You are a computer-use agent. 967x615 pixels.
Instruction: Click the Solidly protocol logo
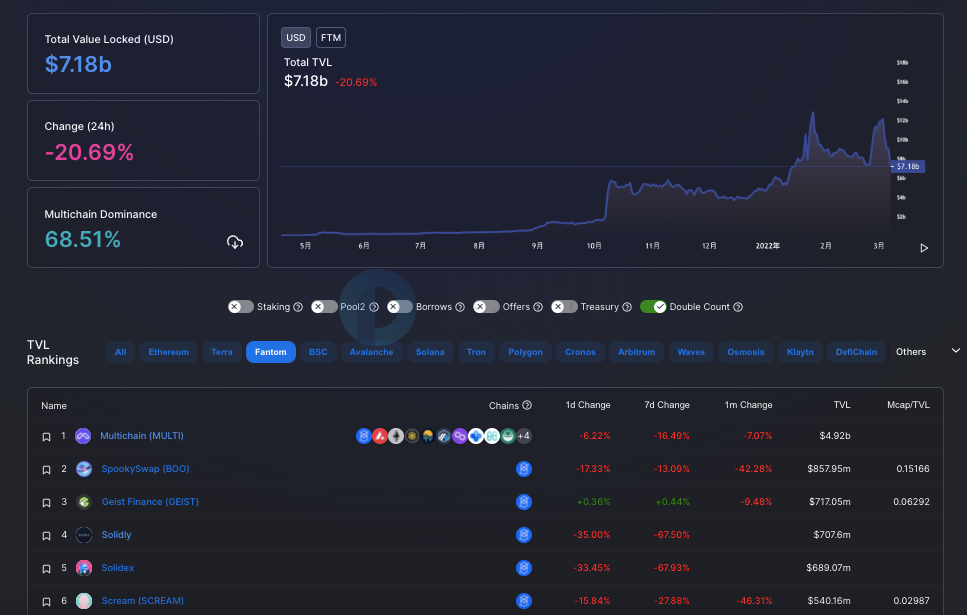(84, 535)
